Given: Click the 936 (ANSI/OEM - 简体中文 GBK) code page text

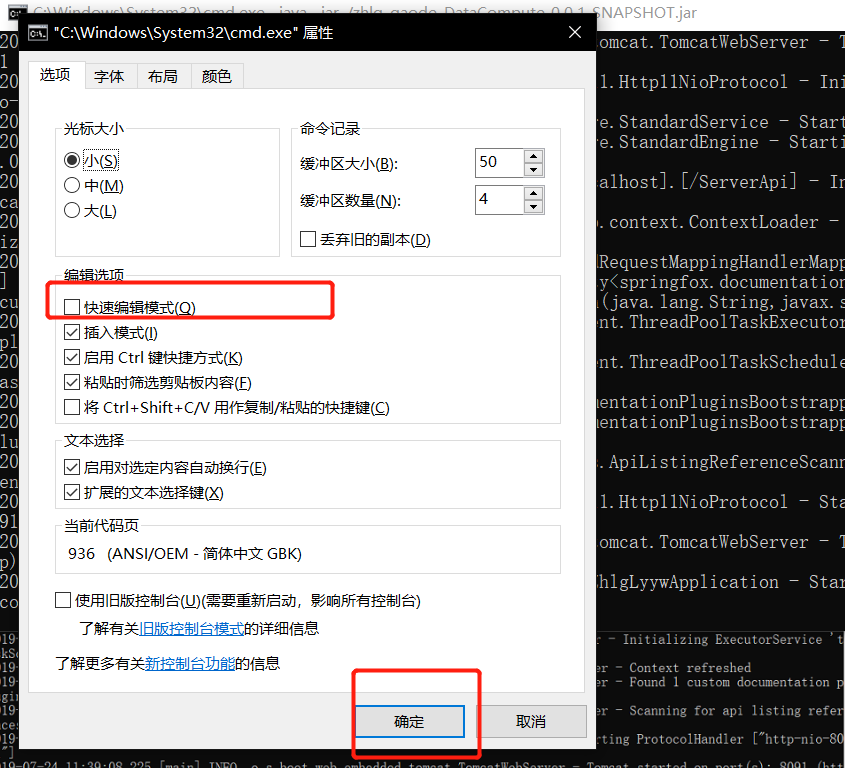Looking at the screenshot, I should pyautogui.click(x=185, y=553).
